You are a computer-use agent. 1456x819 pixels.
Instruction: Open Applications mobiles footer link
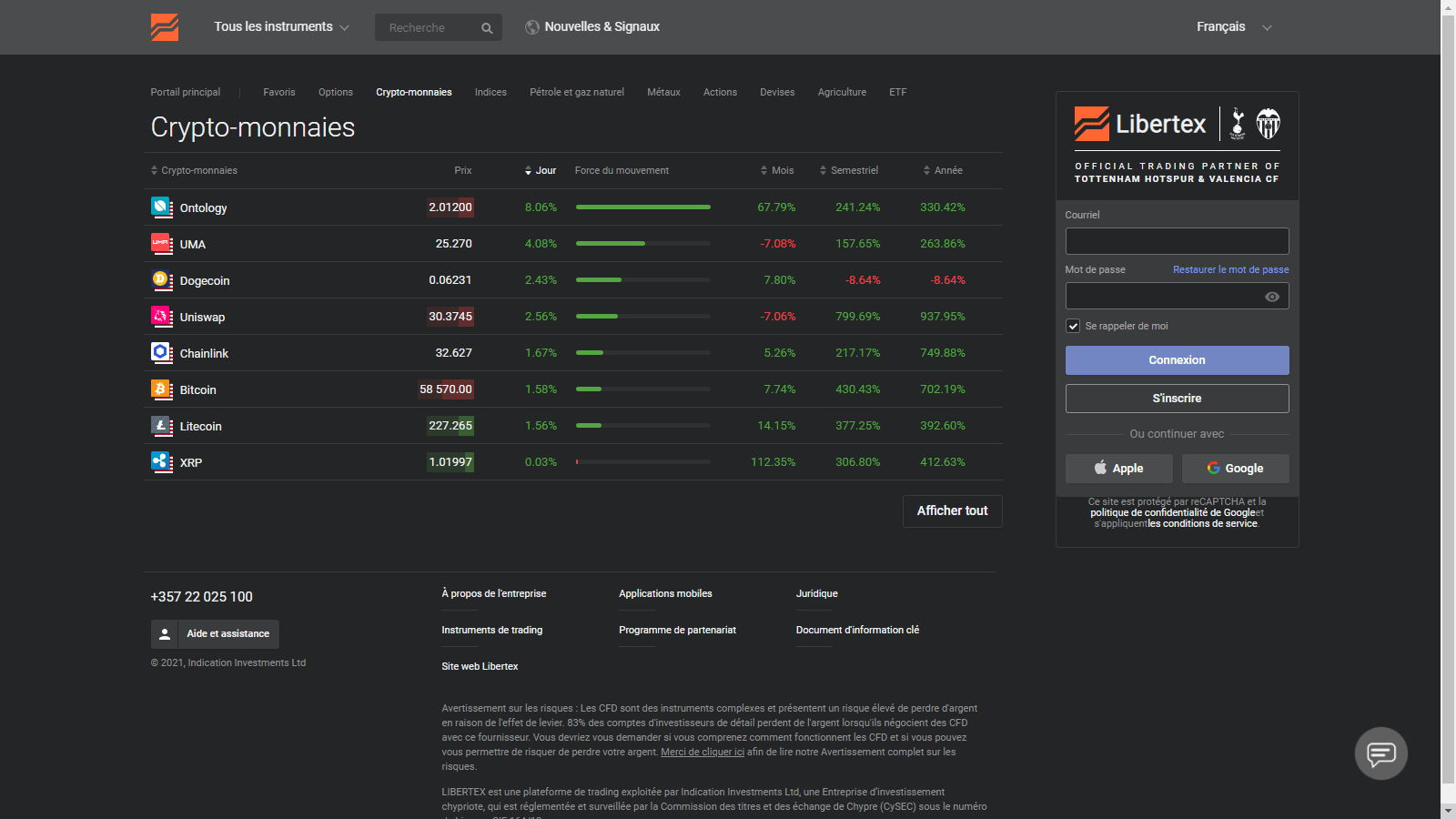click(x=665, y=593)
